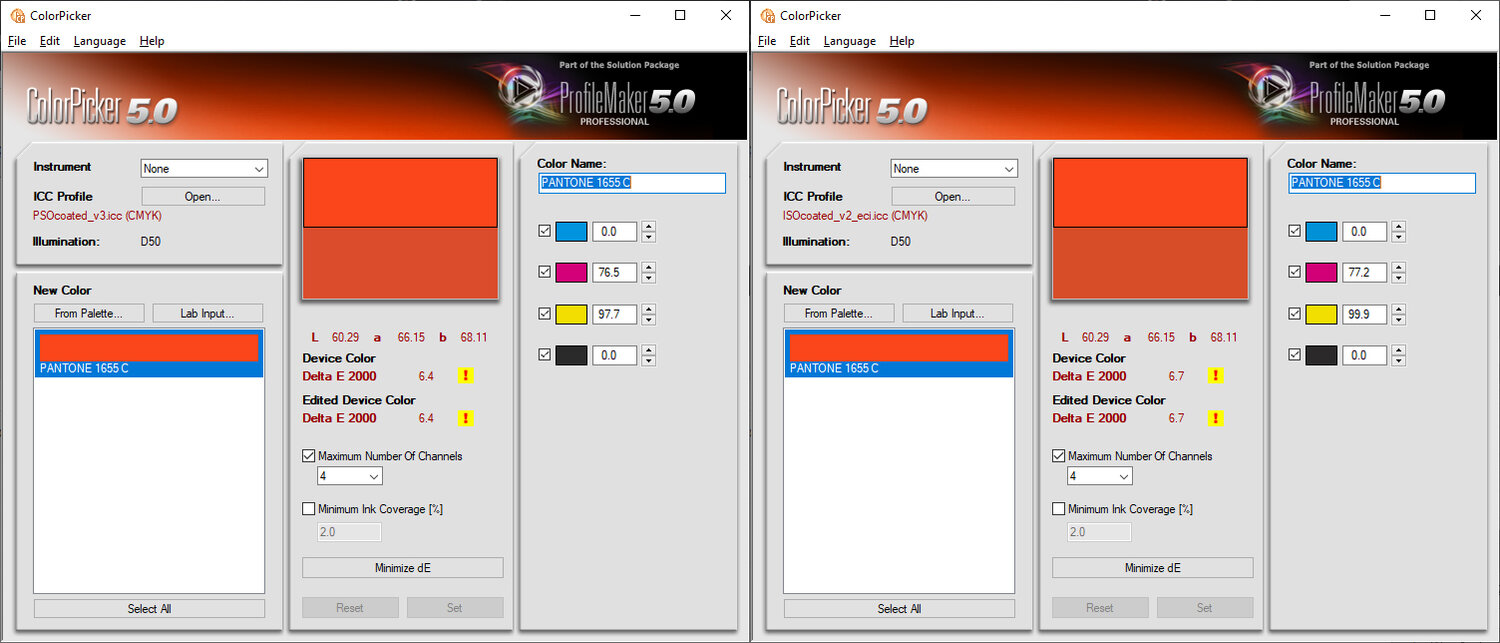The image size is (1500, 643).
Task: Click yellow value field 97.7 in left window
Action: pos(615,314)
